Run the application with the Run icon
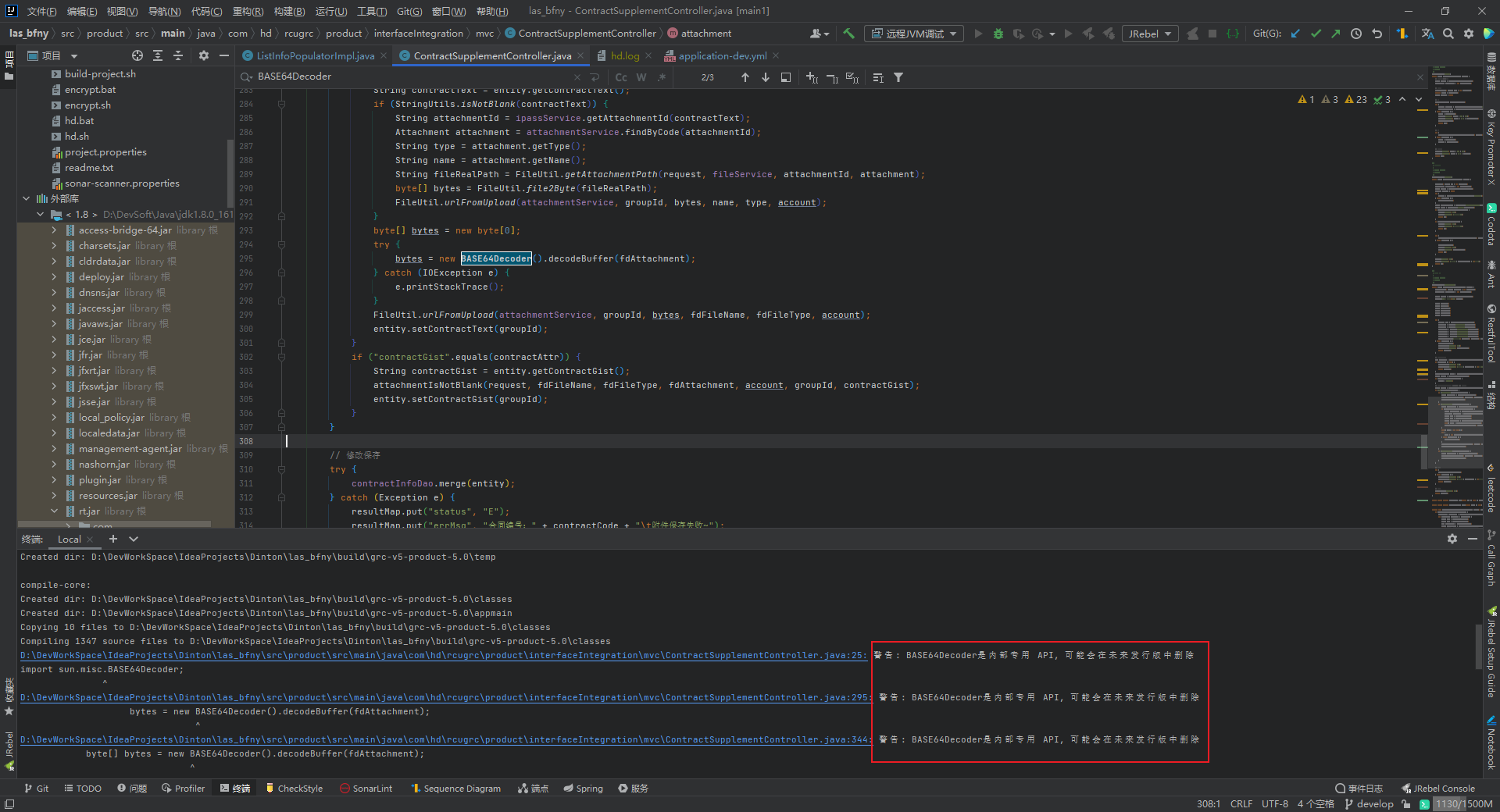 978,34
